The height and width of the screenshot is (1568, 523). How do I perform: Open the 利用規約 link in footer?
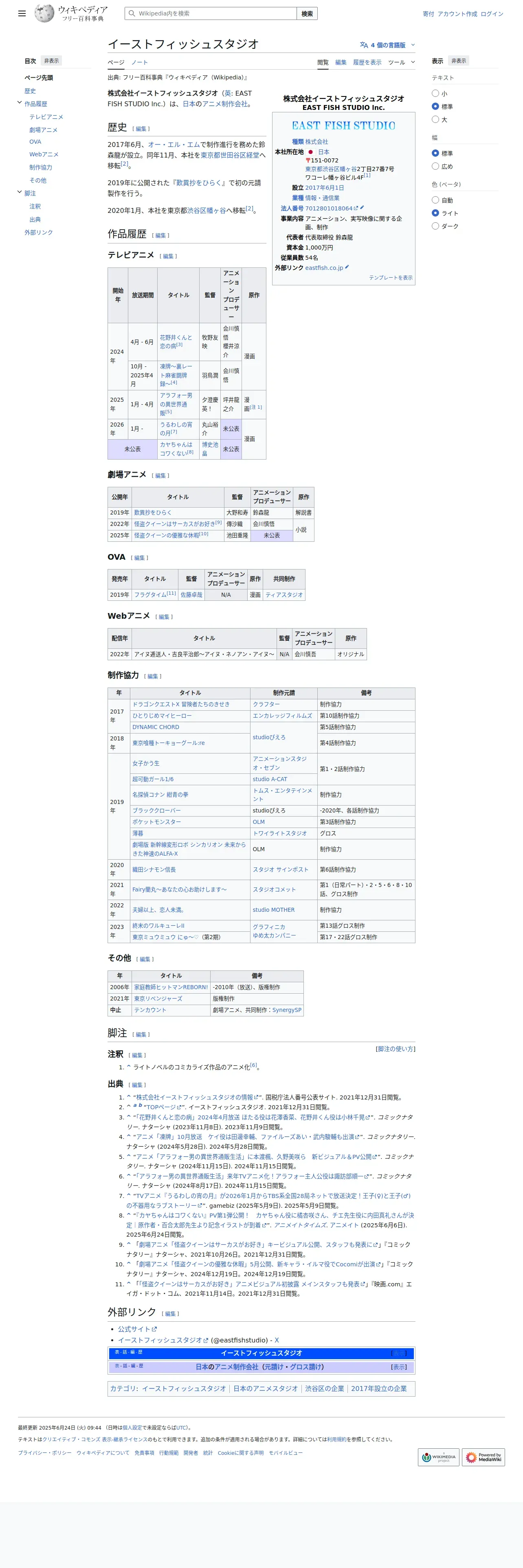click(x=336, y=1439)
